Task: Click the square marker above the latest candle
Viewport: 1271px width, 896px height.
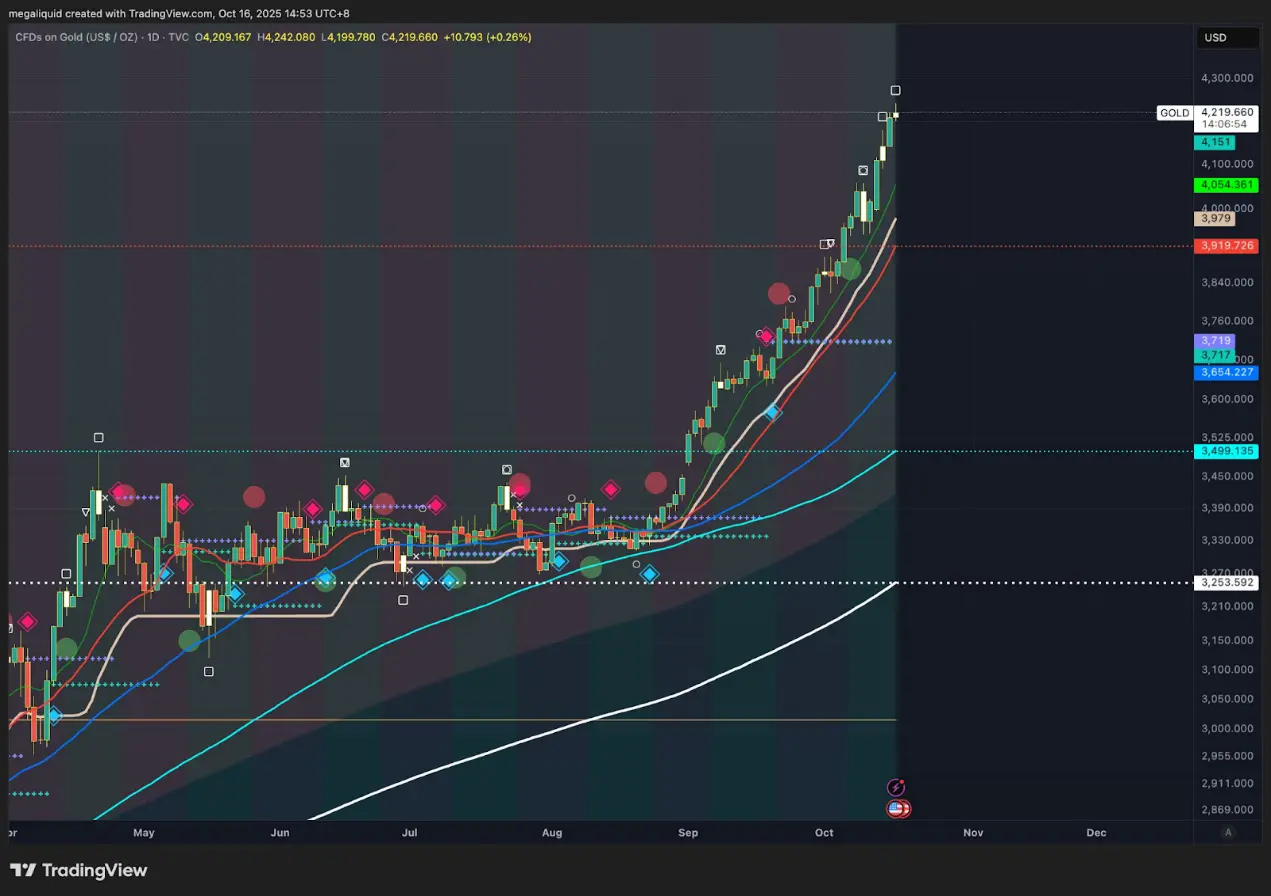Action: pos(896,91)
